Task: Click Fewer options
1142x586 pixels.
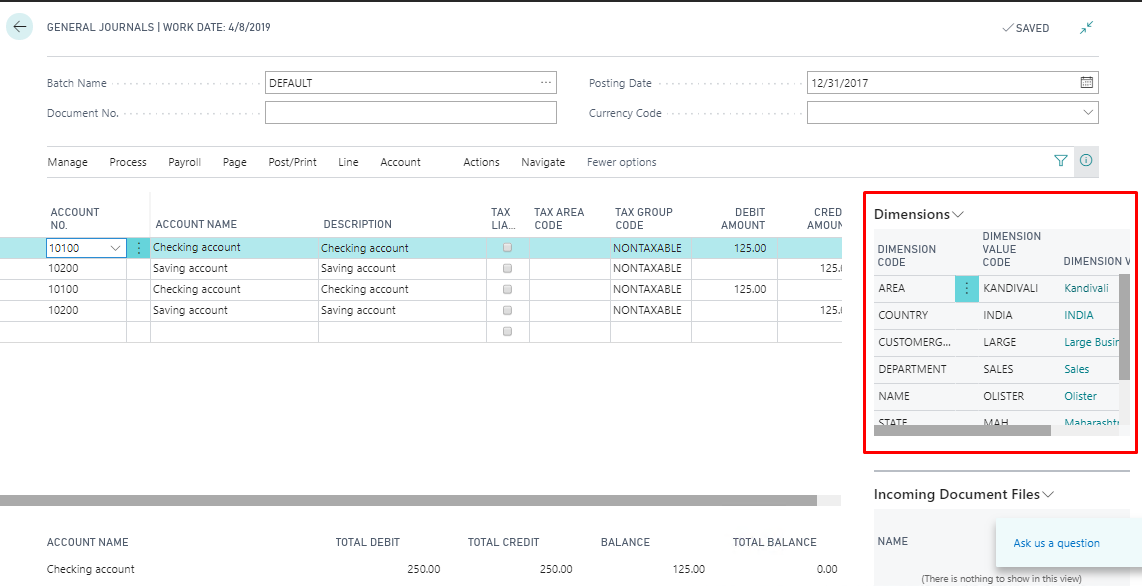Action: pyautogui.click(x=621, y=162)
